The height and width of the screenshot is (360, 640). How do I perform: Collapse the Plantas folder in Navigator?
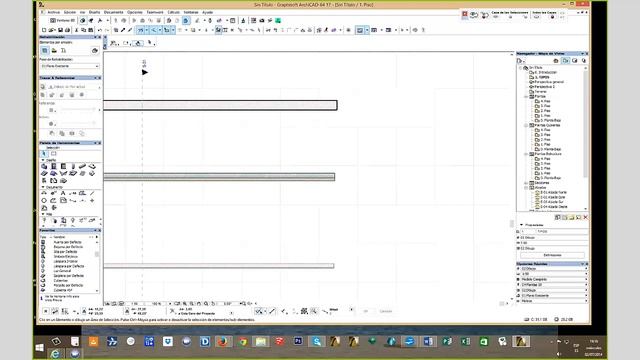(526, 97)
